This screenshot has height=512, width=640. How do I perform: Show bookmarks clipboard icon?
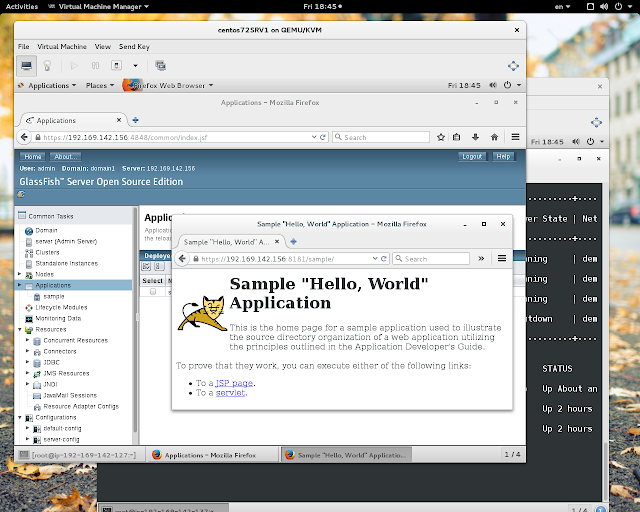[x=456, y=137]
